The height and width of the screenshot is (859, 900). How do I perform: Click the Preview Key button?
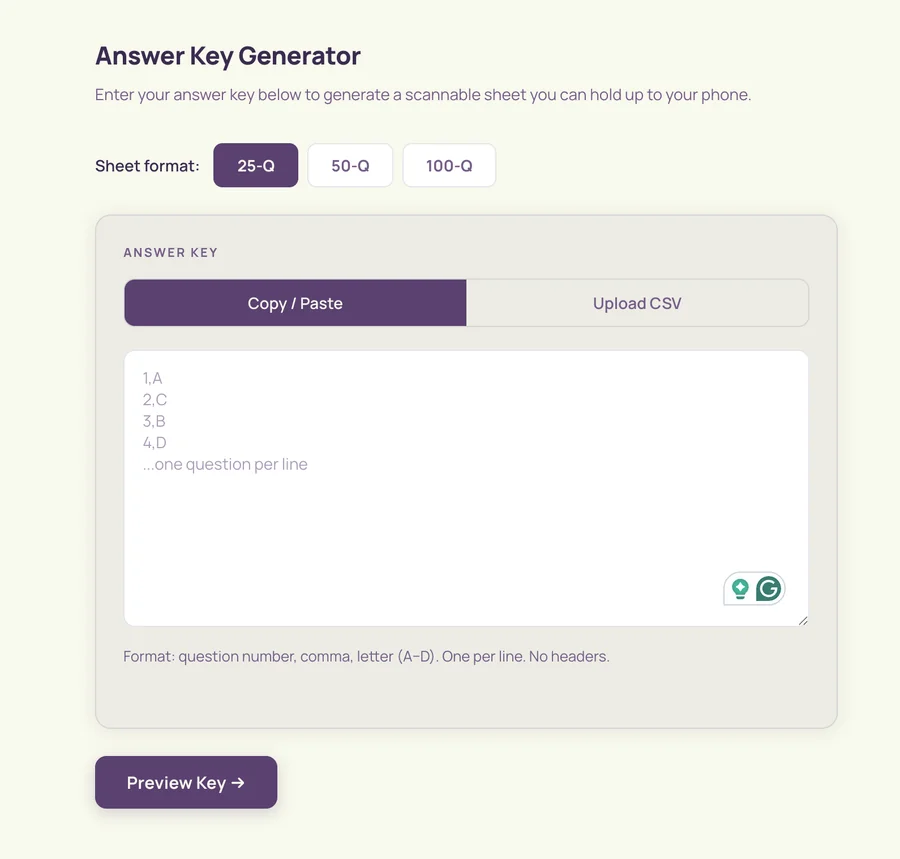(186, 783)
